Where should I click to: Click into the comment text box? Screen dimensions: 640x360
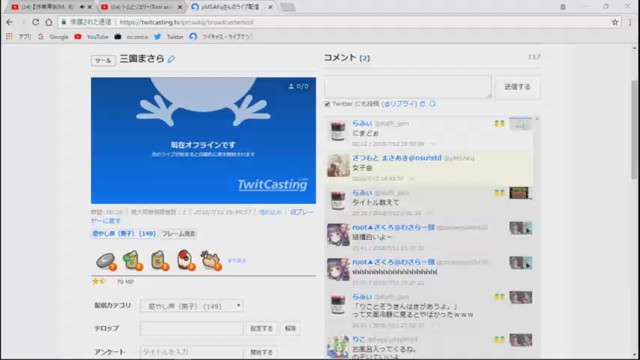[408, 87]
